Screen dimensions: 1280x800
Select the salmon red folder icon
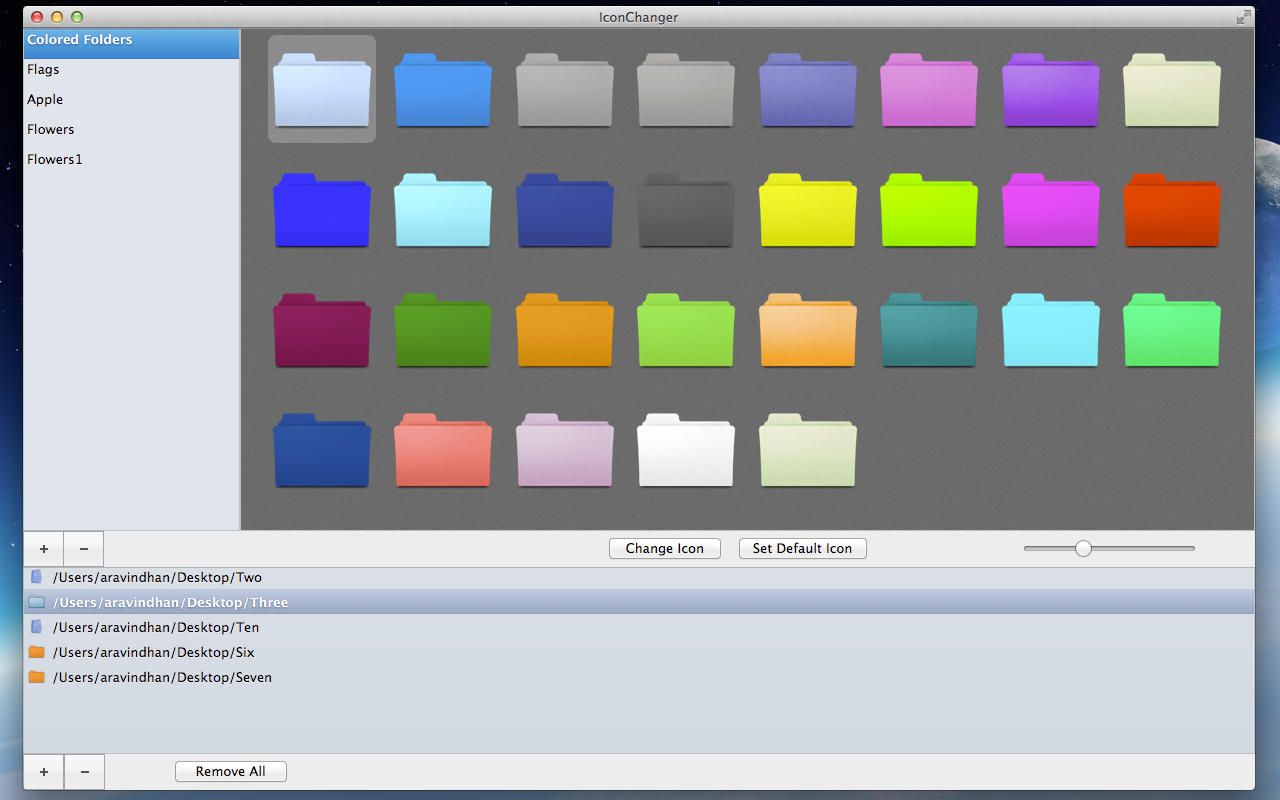click(443, 451)
